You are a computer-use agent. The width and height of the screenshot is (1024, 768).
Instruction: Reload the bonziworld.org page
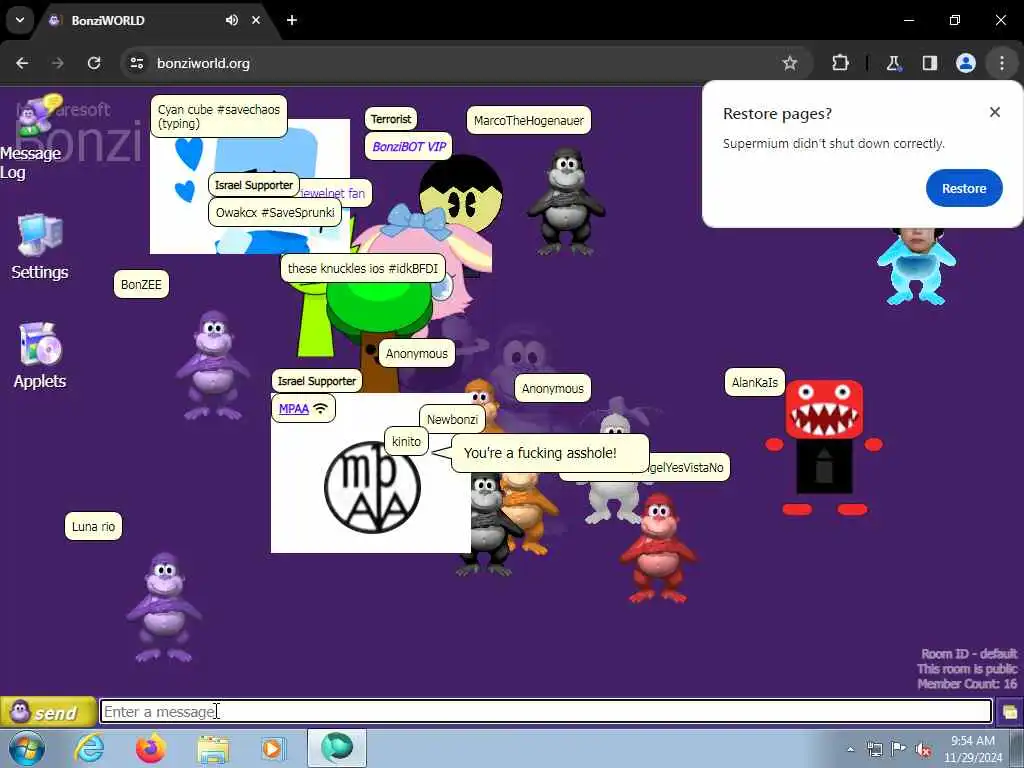(94, 63)
